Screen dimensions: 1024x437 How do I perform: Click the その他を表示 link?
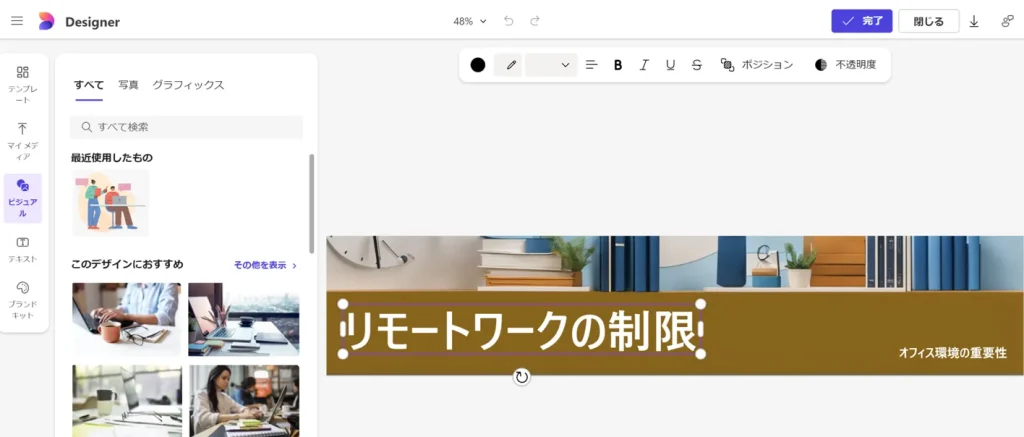265,265
